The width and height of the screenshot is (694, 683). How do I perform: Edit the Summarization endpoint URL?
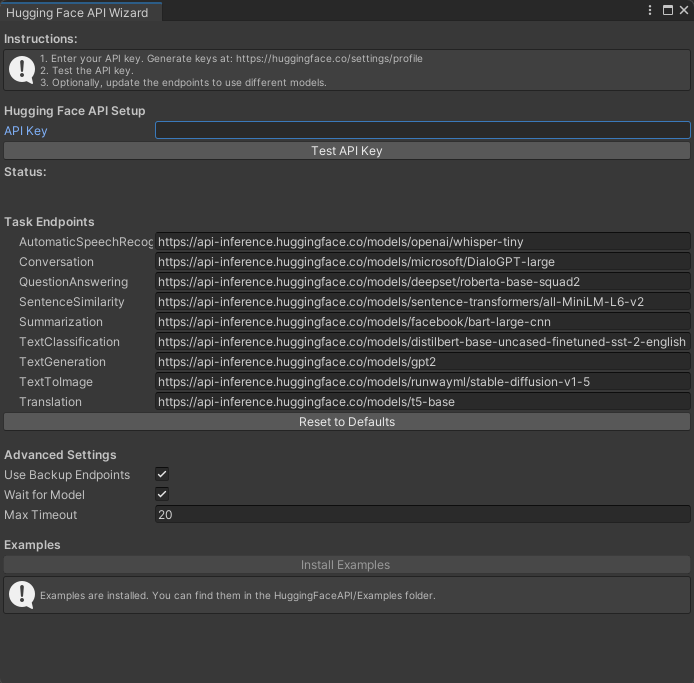422,322
